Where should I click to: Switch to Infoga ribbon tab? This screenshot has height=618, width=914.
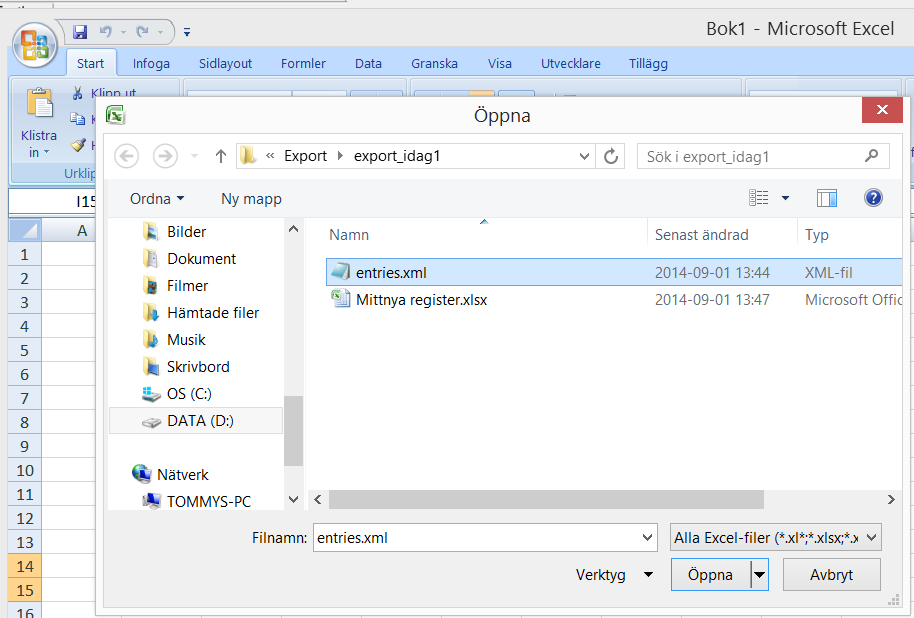click(151, 64)
